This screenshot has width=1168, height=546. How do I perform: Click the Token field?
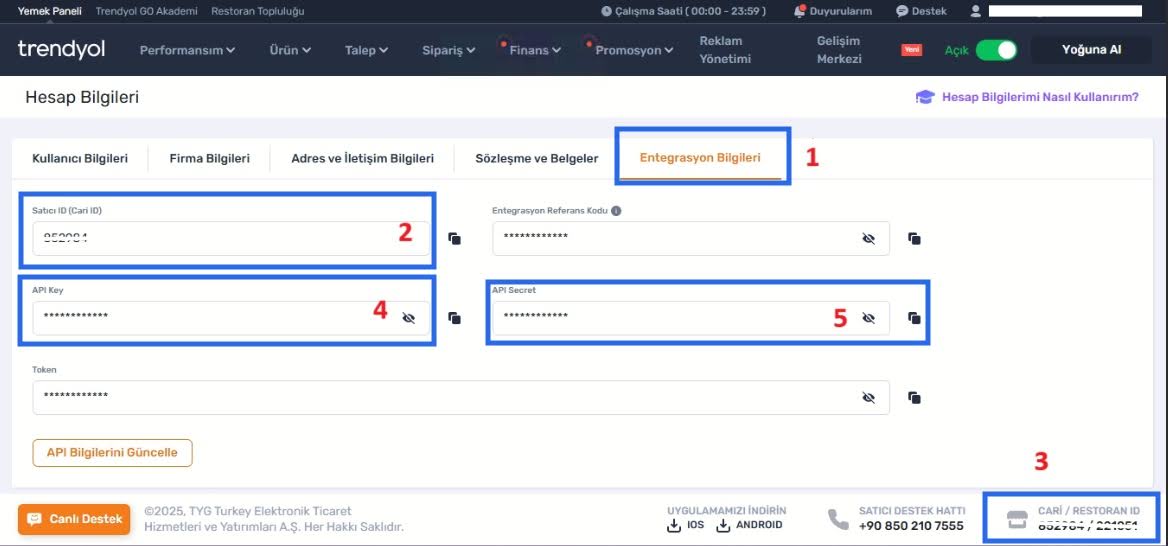point(461,398)
